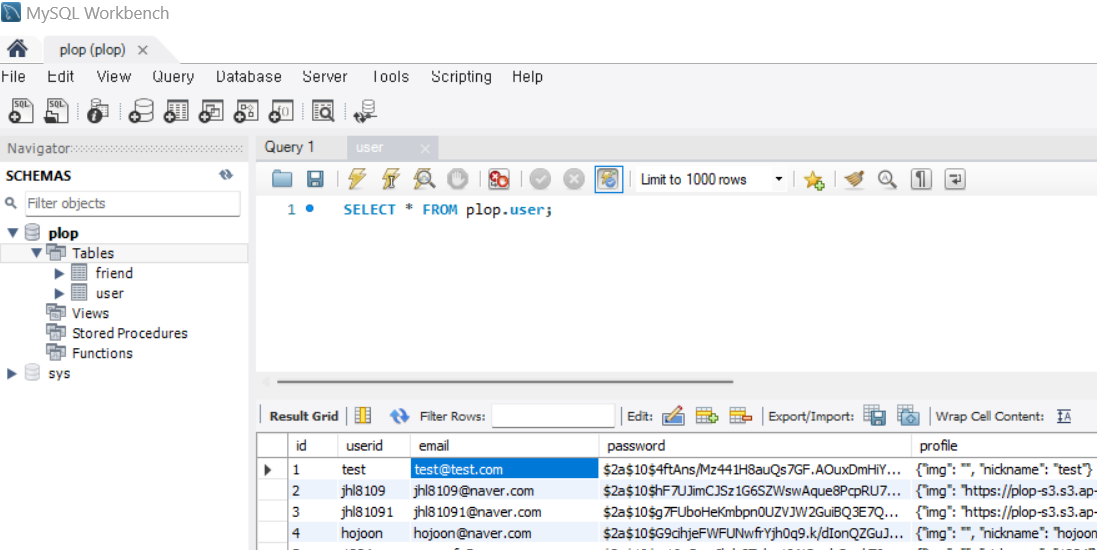This screenshot has width=1097, height=550.
Task: Open script file in query editor
Action: (x=282, y=179)
